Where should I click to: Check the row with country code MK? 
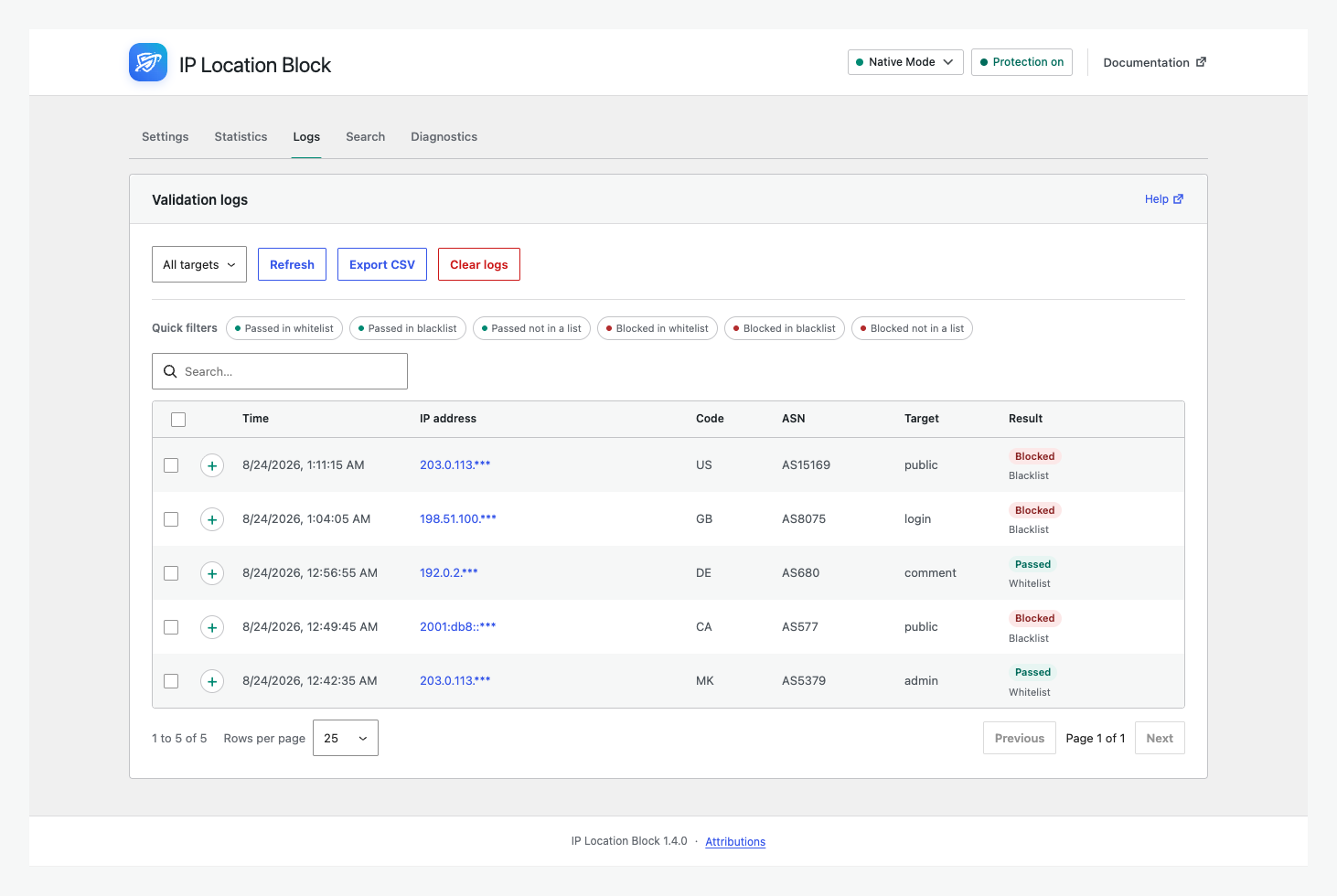click(x=171, y=681)
